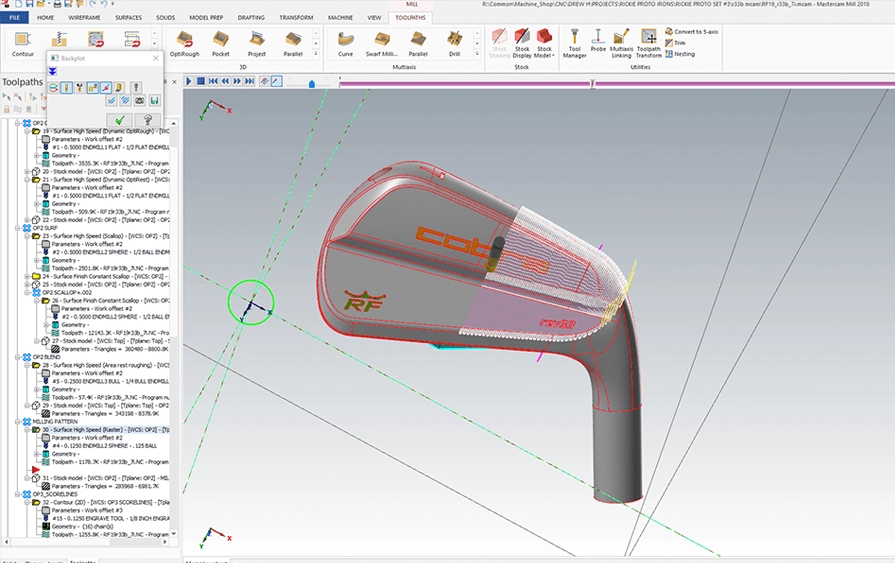Toggle trace mode in backplot bar

(264, 82)
